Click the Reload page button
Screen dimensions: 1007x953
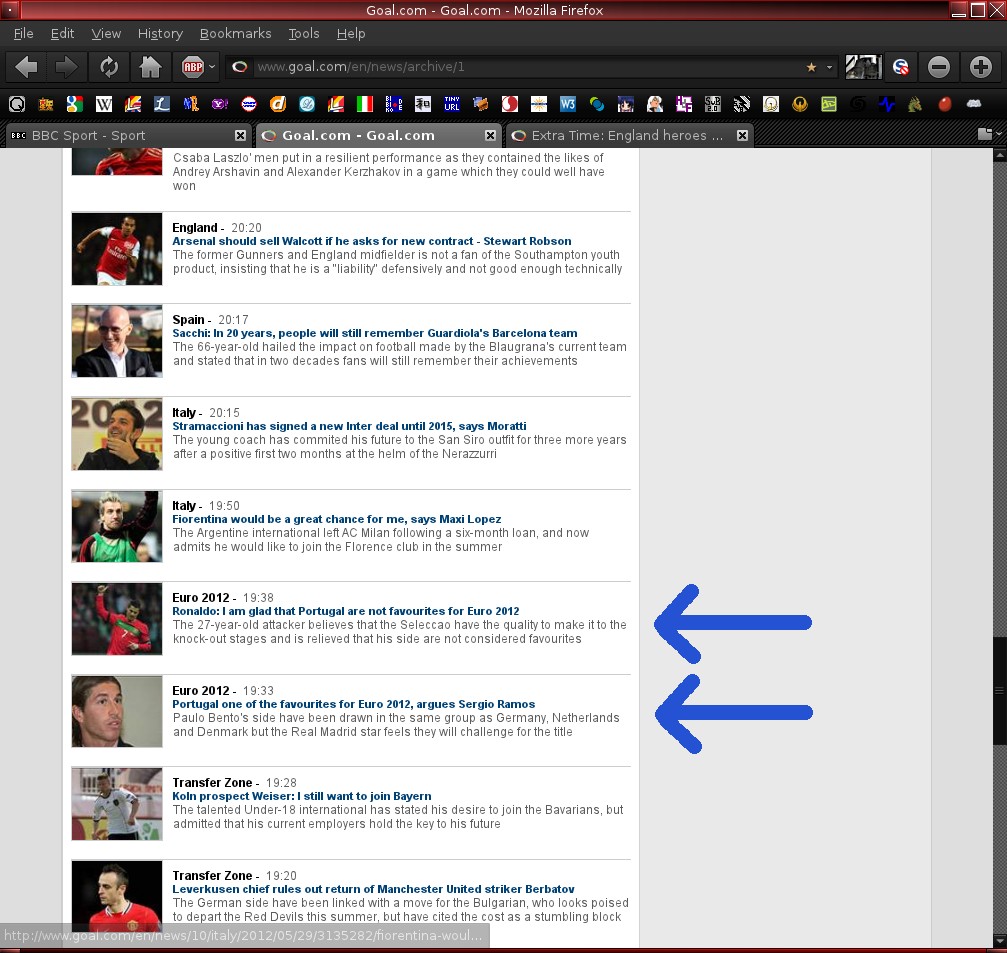107,67
